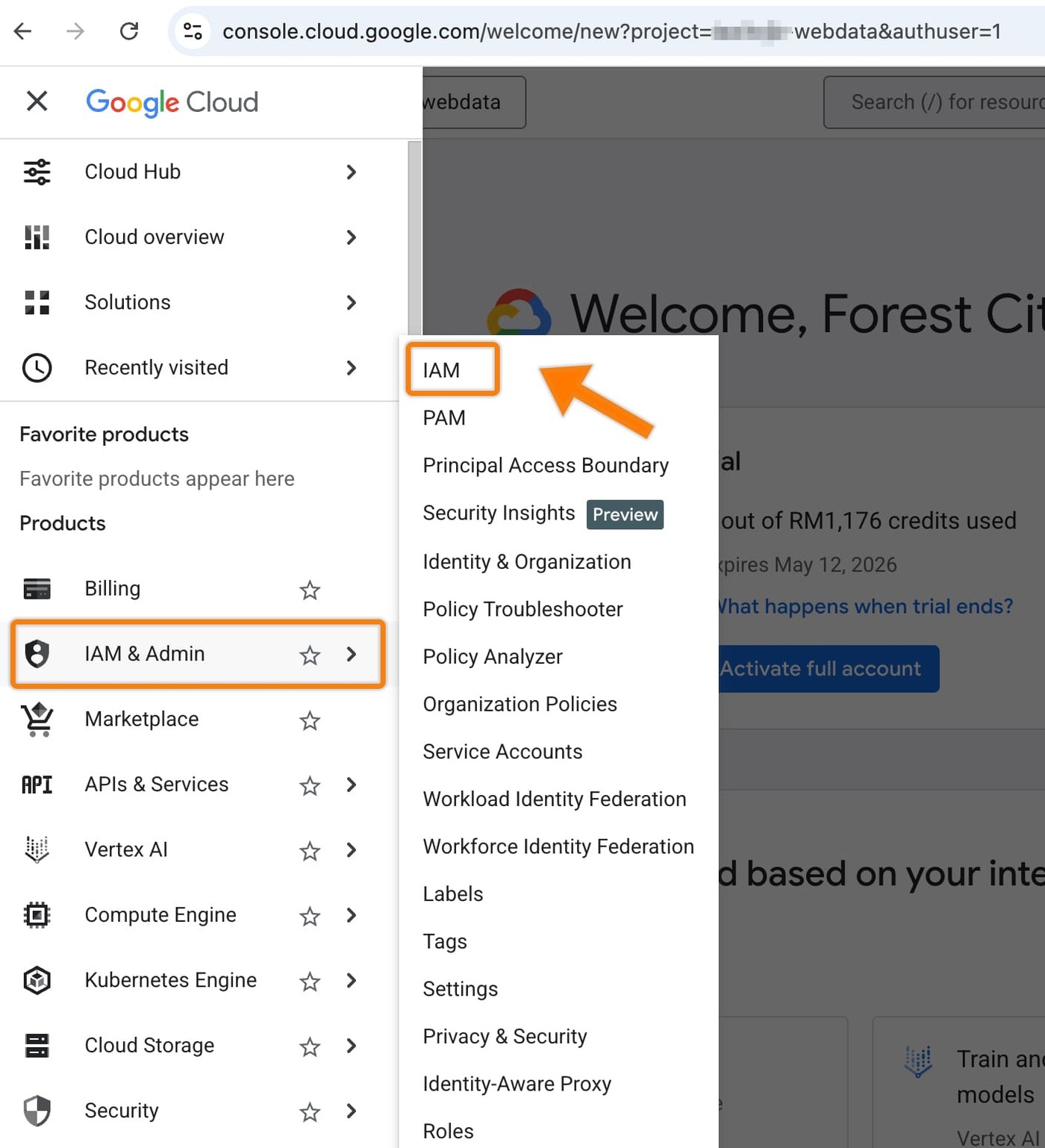Viewport: 1045px width, 1148px height.
Task: Open the What happens when trial ends link
Action: point(866,606)
